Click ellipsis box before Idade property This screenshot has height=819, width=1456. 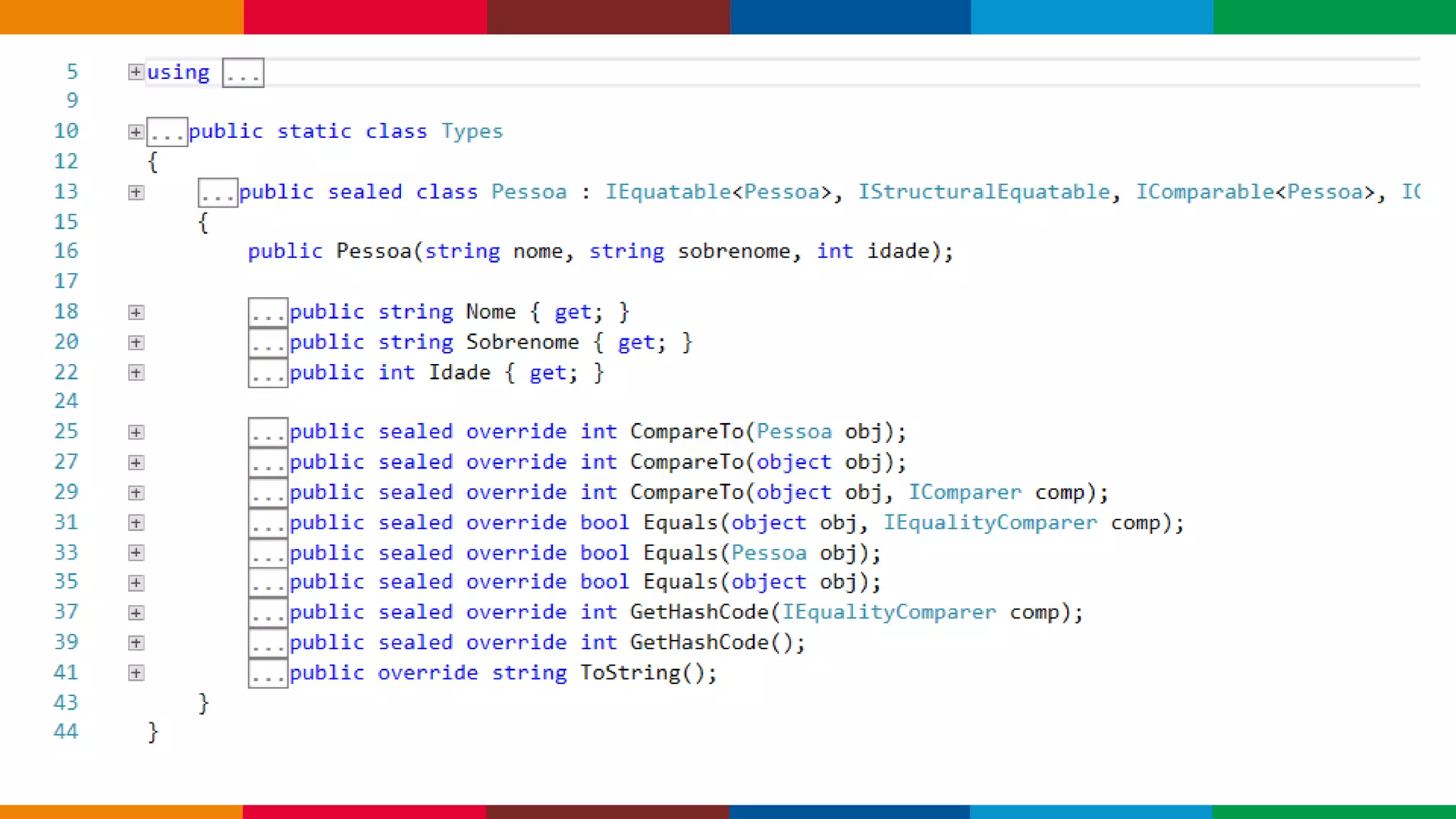click(x=268, y=373)
